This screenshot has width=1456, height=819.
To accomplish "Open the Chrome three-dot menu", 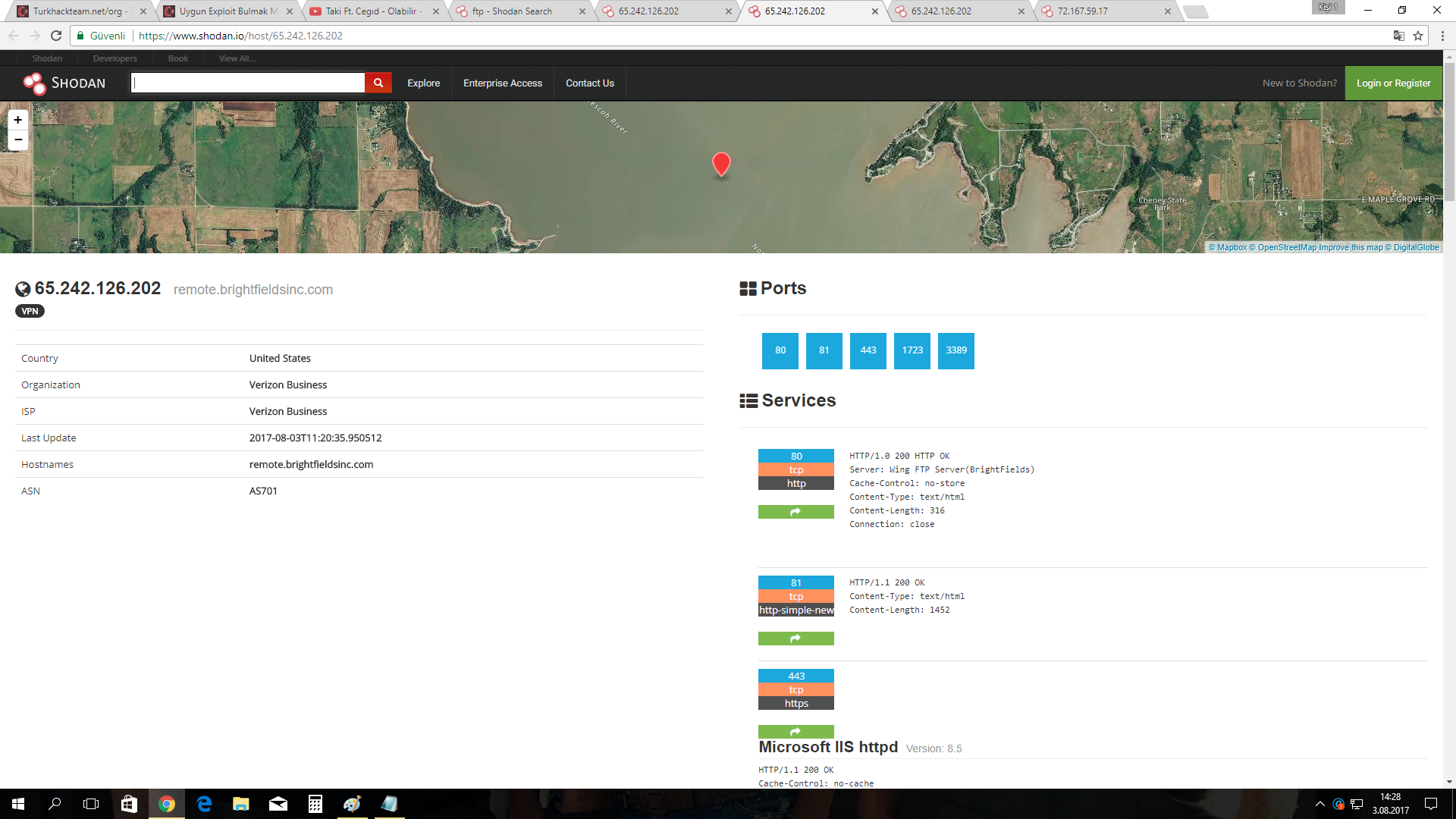I will [x=1442, y=36].
